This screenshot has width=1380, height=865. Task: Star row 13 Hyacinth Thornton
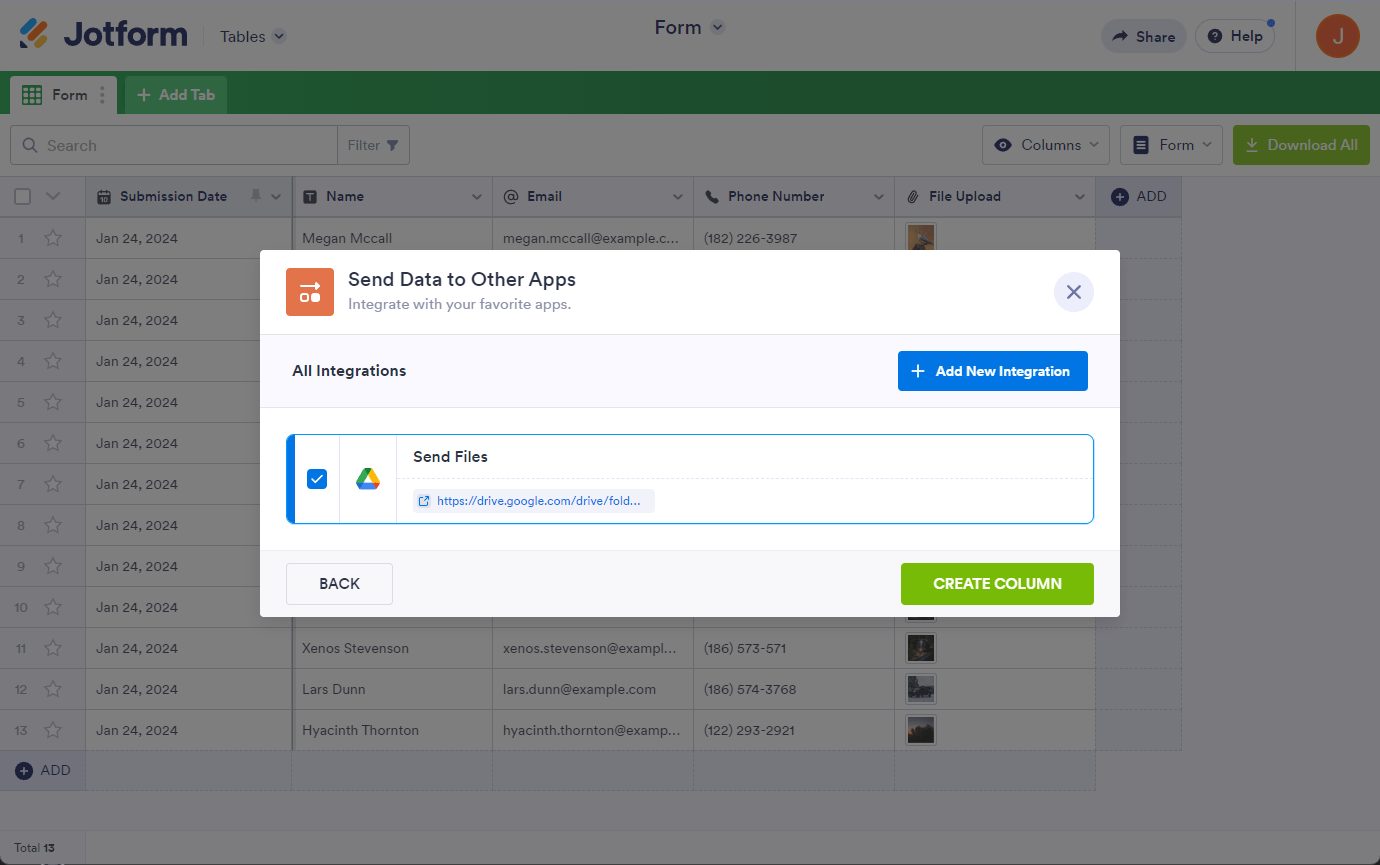click(53, 730)
